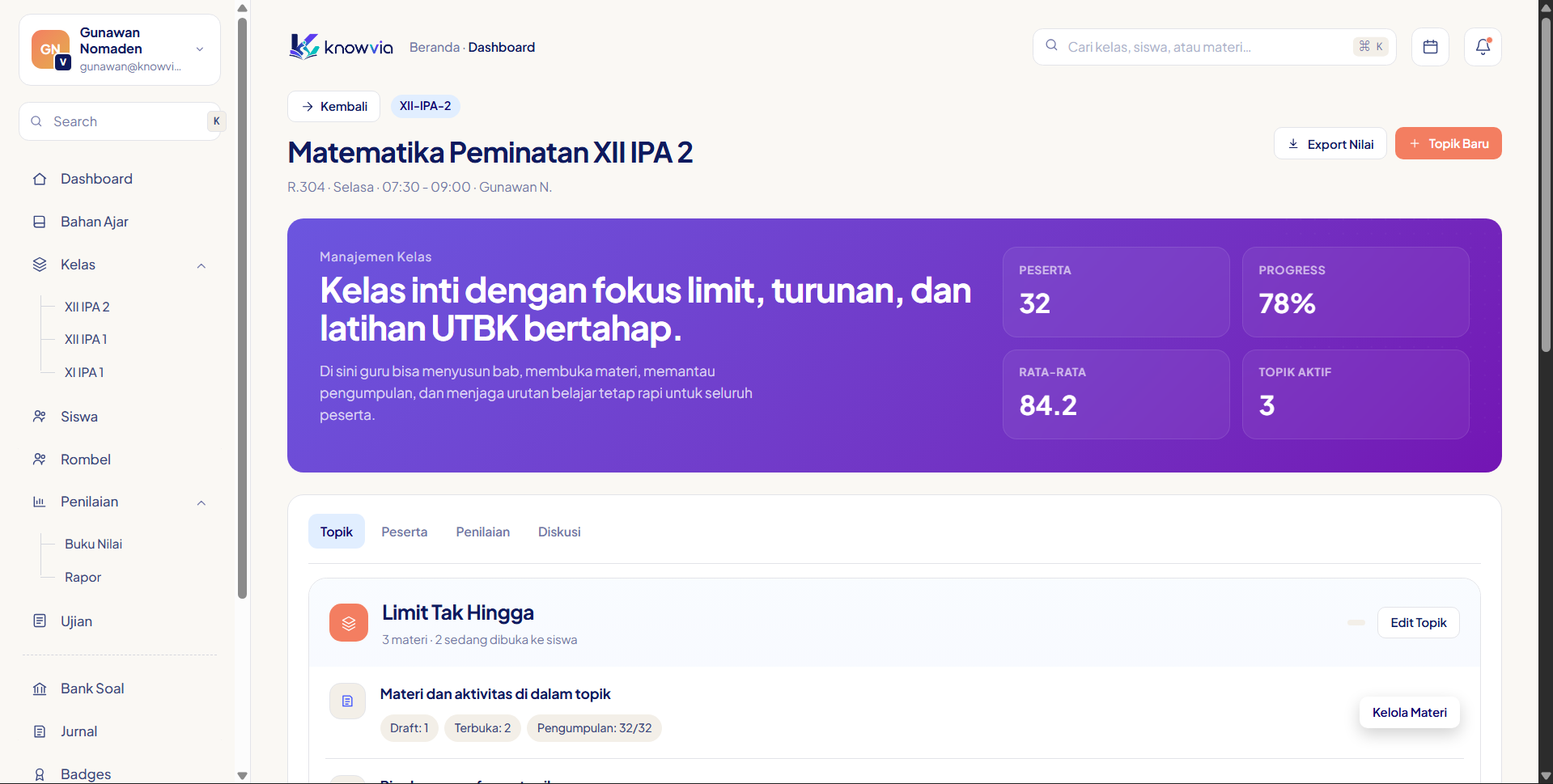Click the Dashboard home icon in sidebar
The height and width of the screenshot is (784, 1553).
point(40,179)
